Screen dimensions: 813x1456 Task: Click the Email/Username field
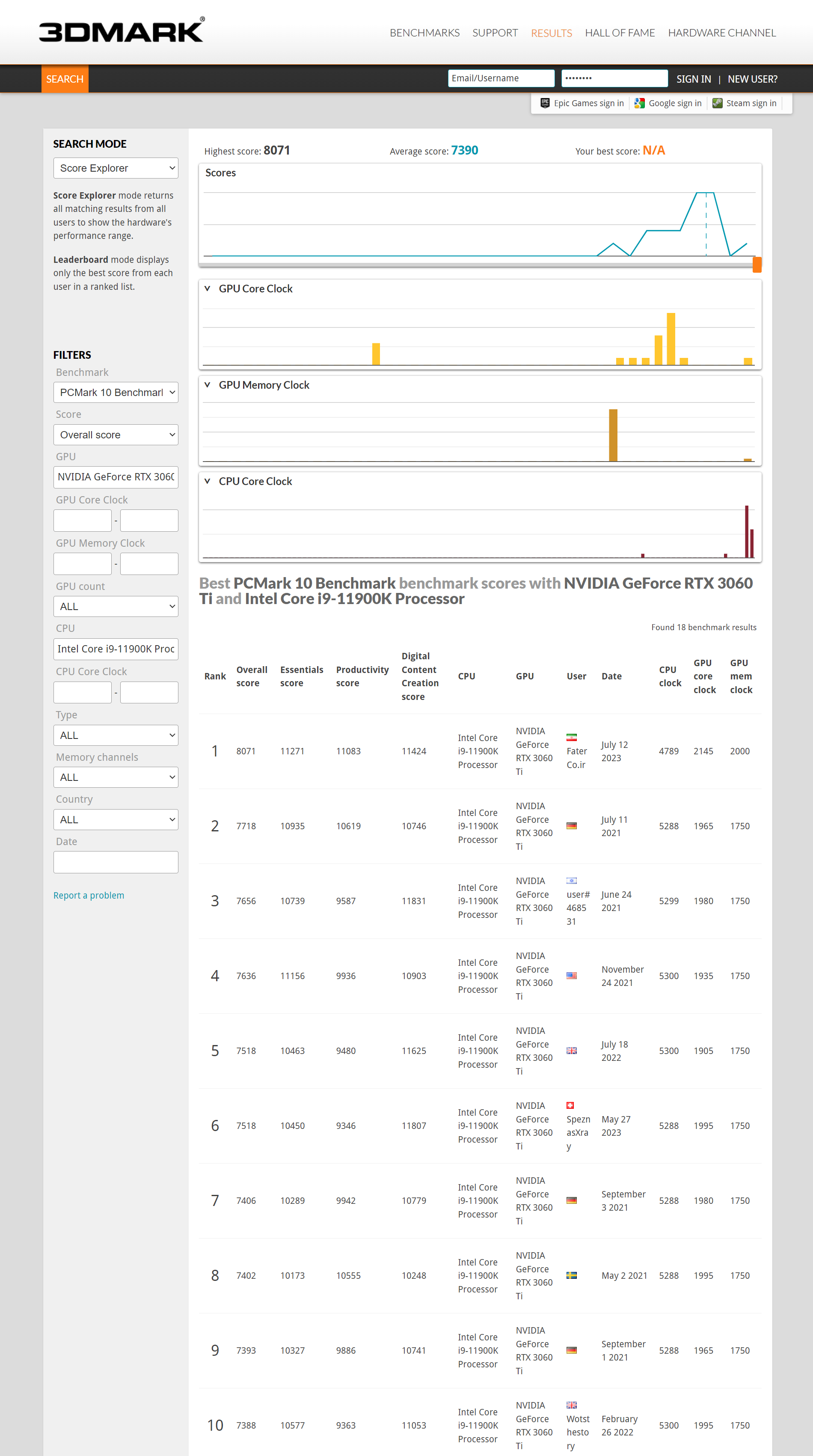click(x=501, y=78)
